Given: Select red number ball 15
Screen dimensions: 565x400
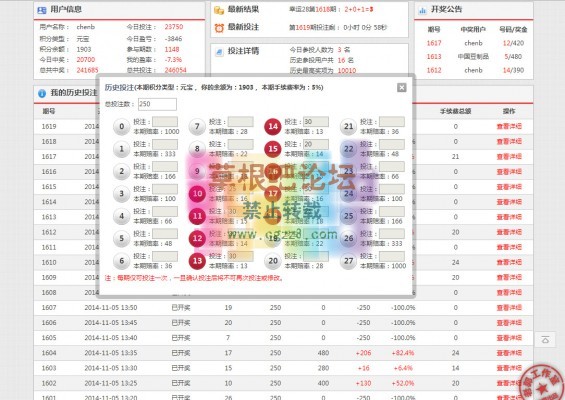Looking at the screenshot, I should [273, 149].
